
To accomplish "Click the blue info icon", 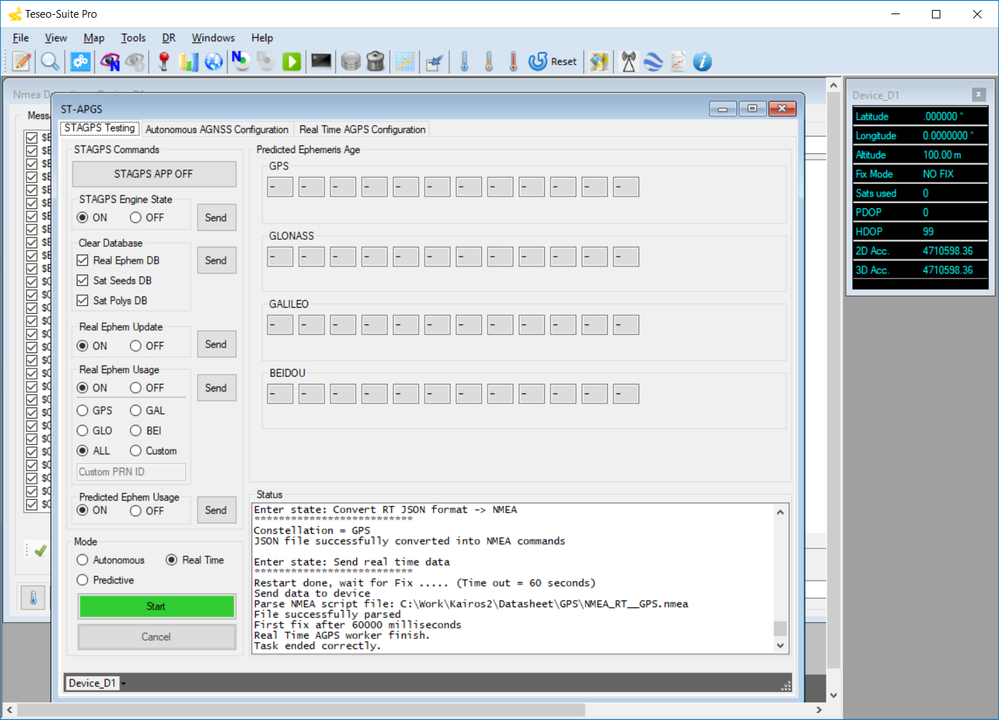I will coord(702,61).
